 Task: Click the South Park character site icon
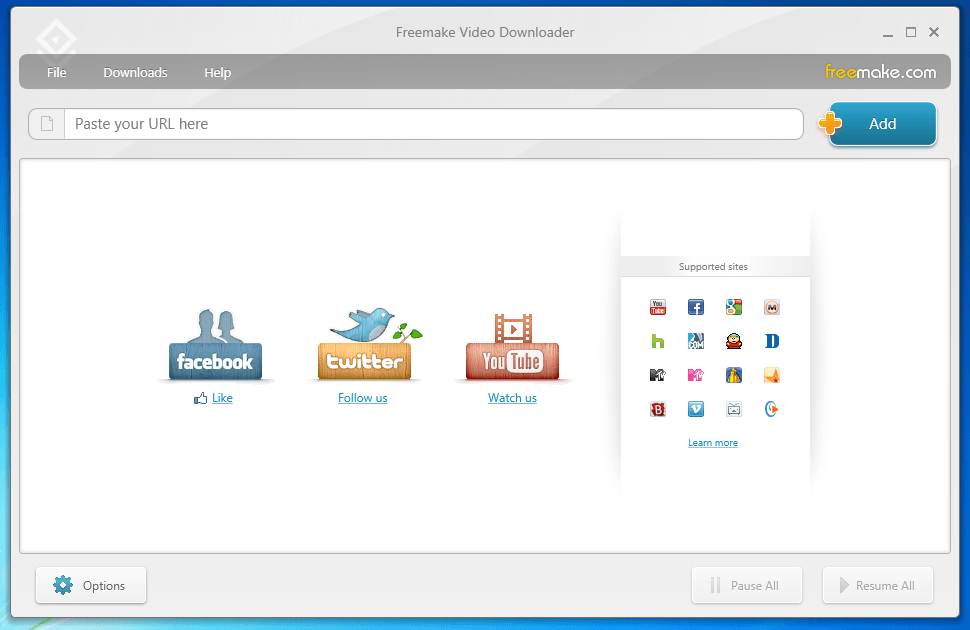[733, 341]
